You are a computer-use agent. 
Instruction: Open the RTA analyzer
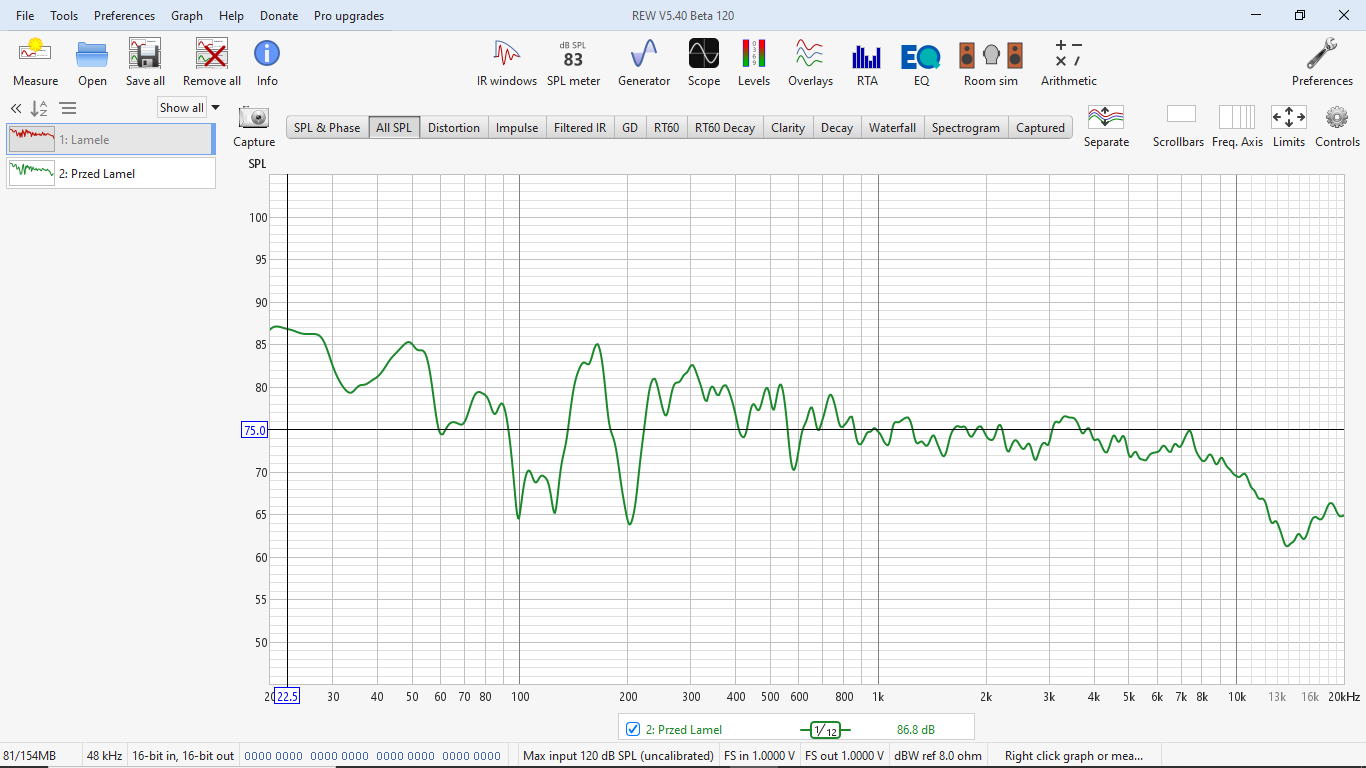(x=866, y=54)
